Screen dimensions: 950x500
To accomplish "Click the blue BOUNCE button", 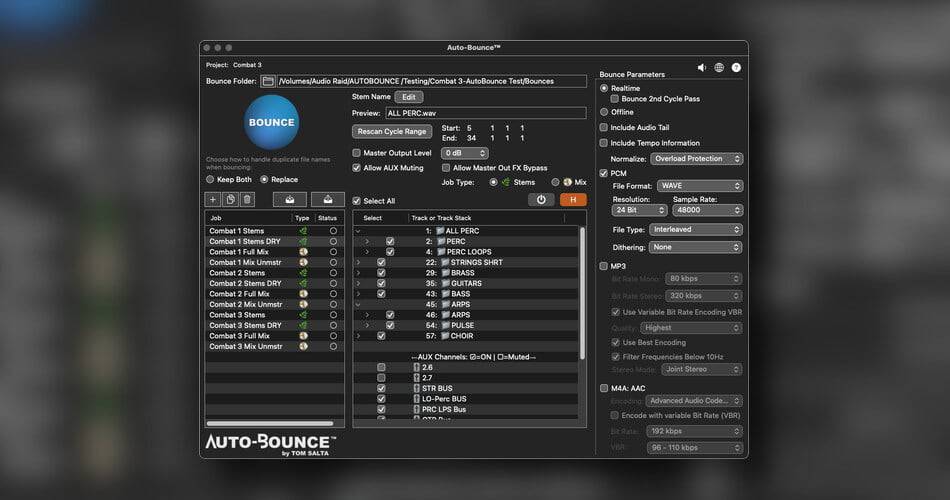I will [271, 122].
